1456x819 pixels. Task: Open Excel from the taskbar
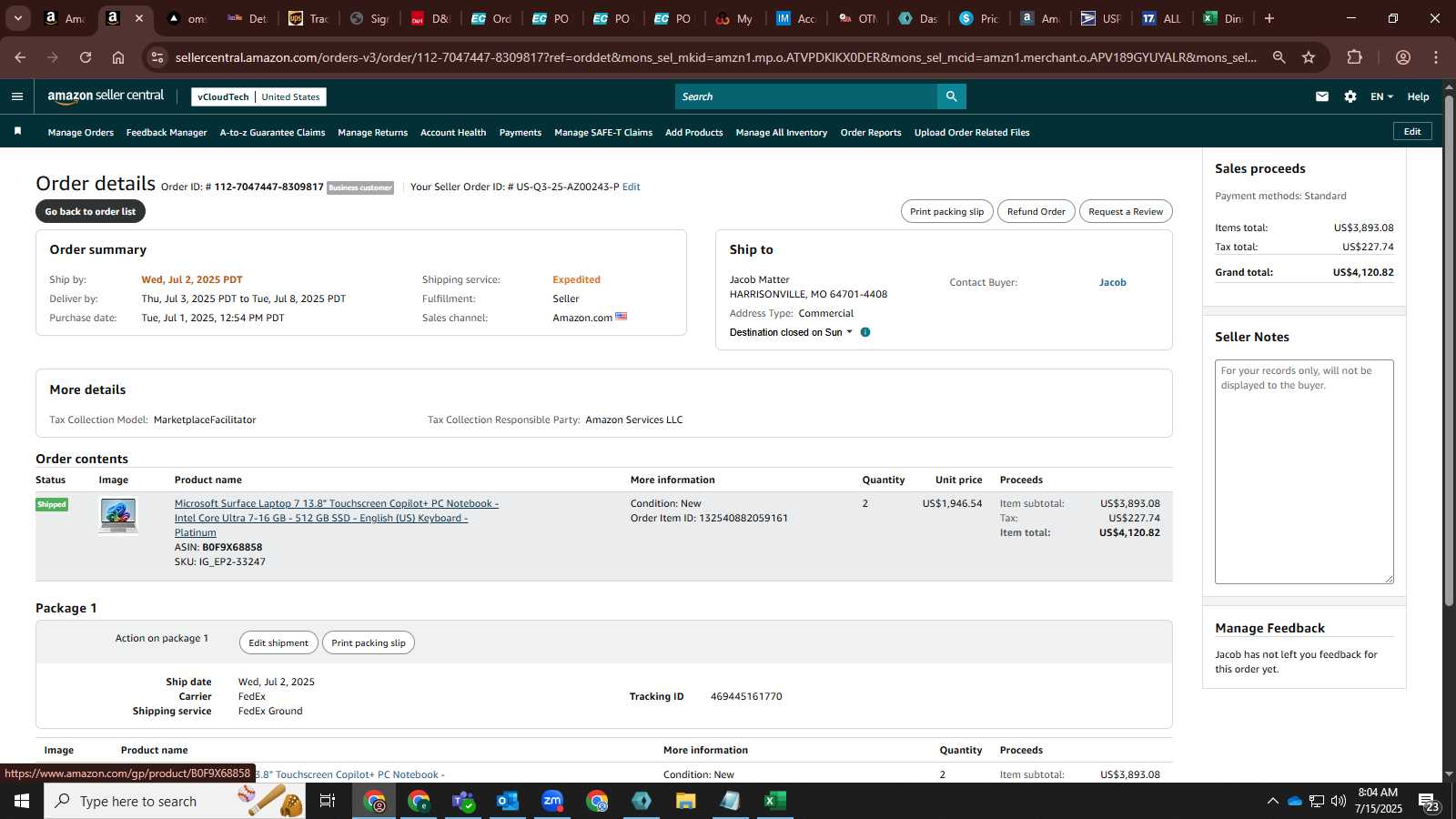[x=774, y=801]
